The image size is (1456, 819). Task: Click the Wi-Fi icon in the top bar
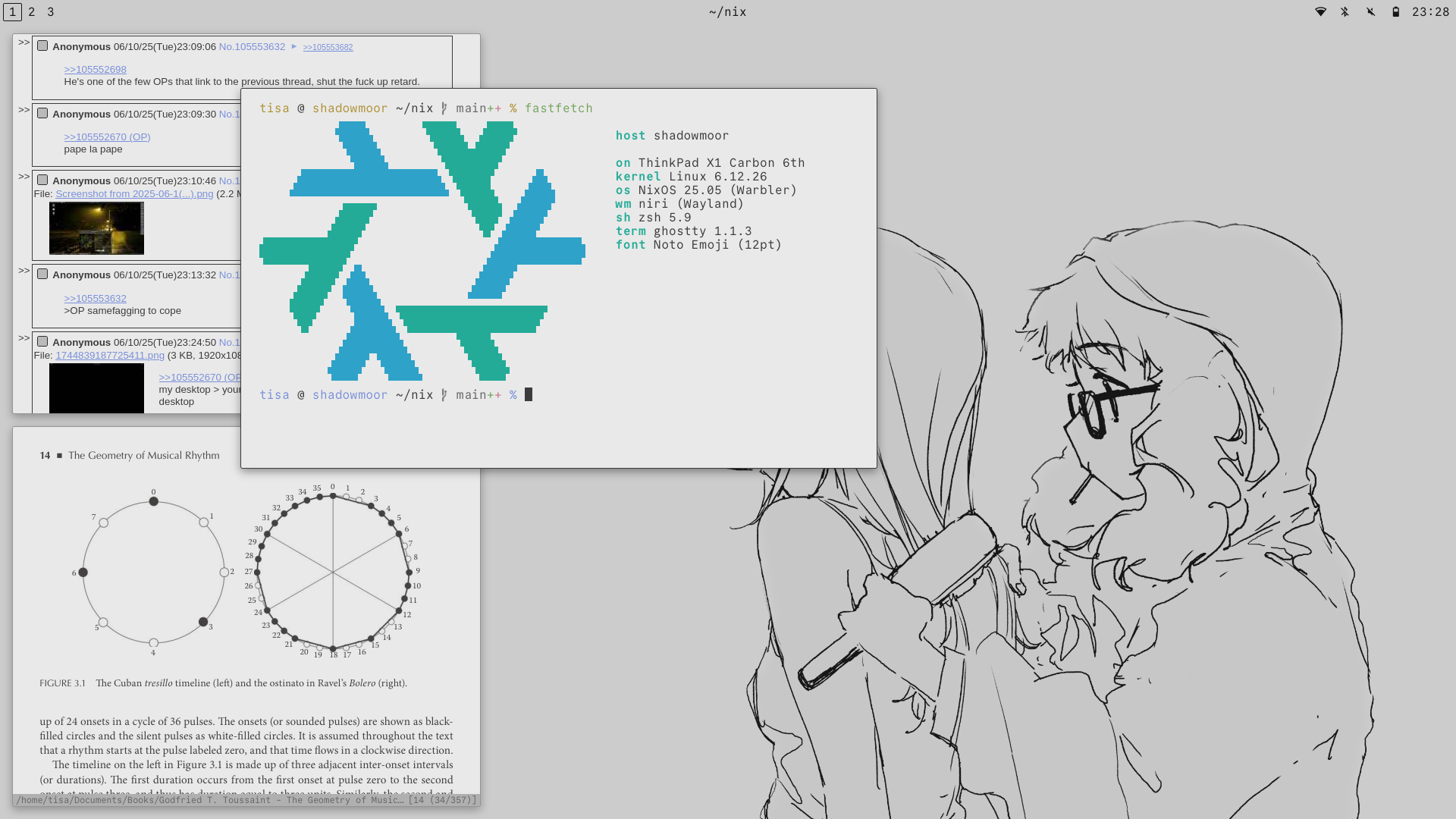pyautogui.click(x=1320, y=12)
